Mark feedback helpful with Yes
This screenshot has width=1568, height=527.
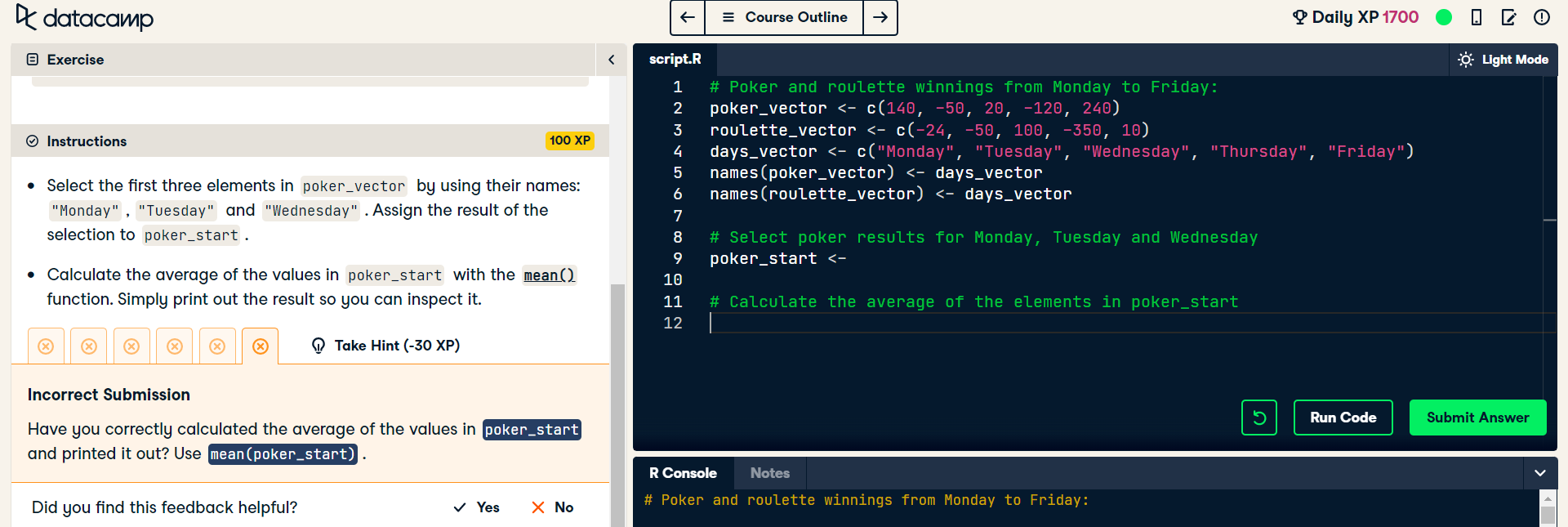(x=477, y=507)
